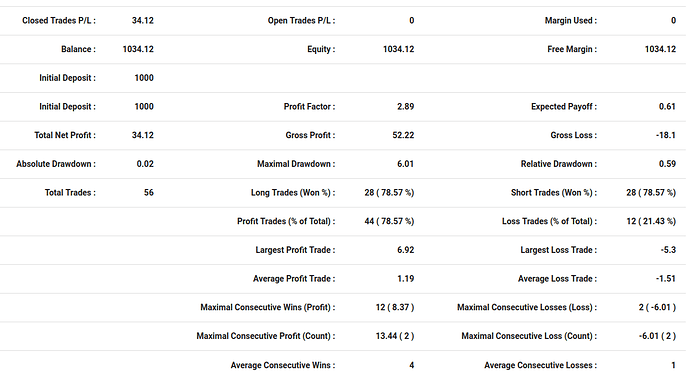690x379 pixels.
Task: Select the Maximal Consecutive Wins (Profit) label
Action: coord(268,307)
